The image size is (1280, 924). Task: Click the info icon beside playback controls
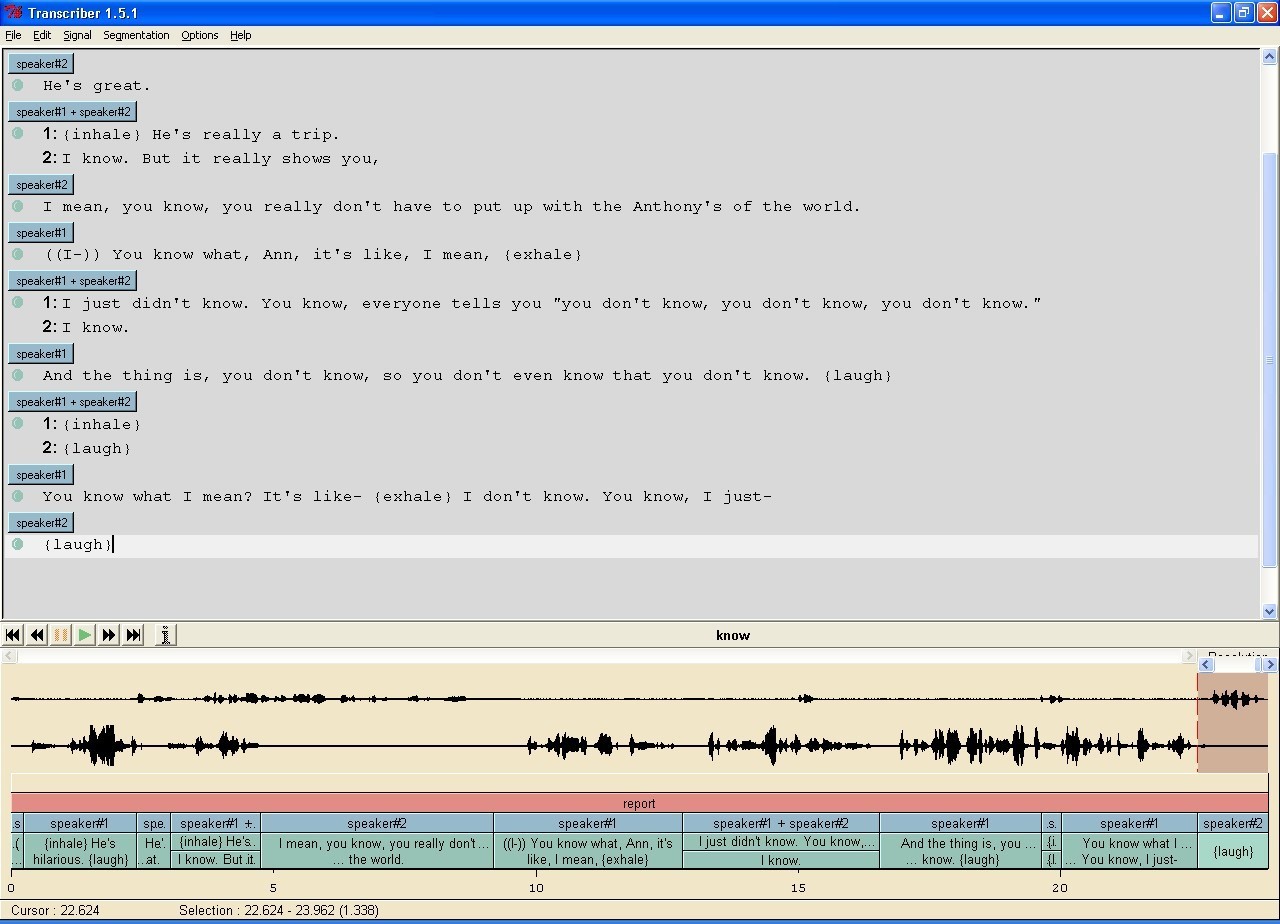pyautogui.click(x=166, y=635)
